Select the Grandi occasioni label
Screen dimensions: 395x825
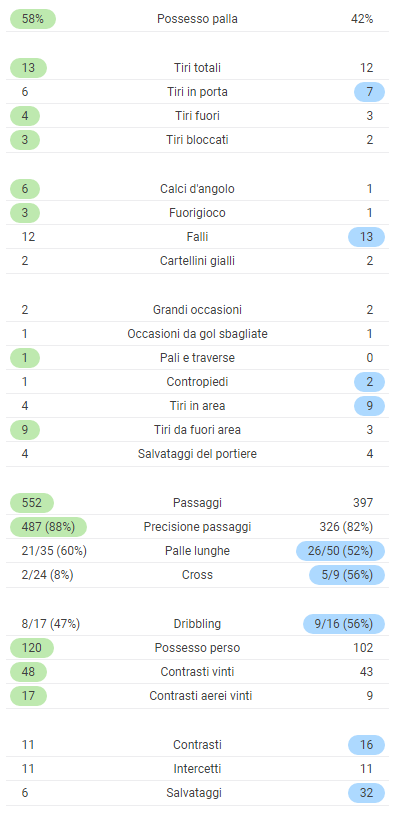[197, 309]
